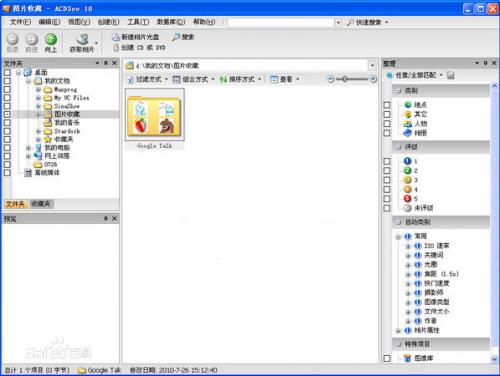Expand the Photo Properties auto category
500x376 pixels.
coord(398,331)
